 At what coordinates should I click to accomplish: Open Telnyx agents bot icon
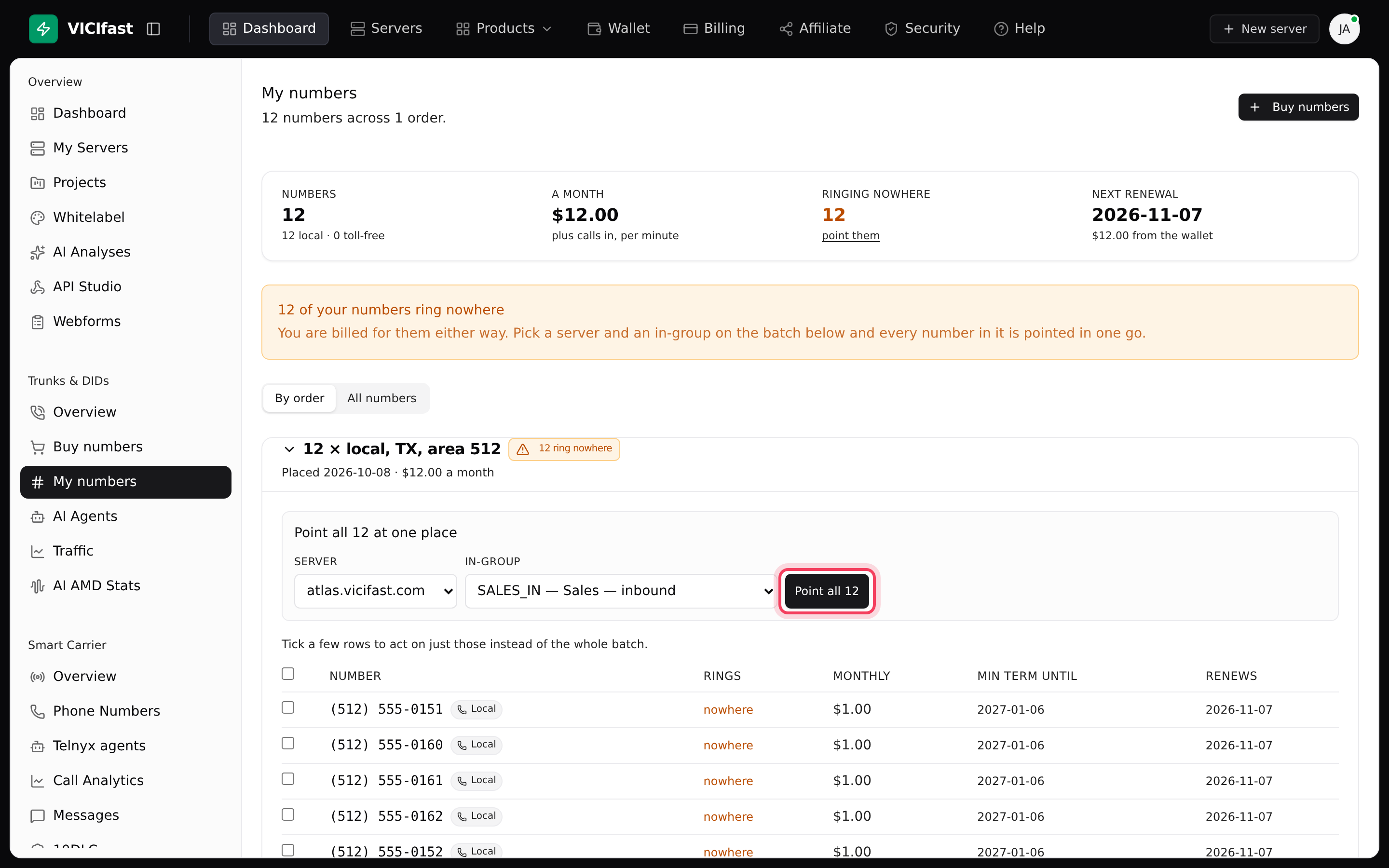coord(37,746)
